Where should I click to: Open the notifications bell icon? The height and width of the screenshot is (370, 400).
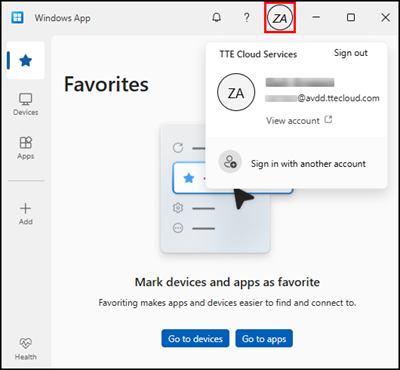(x=217, y=17)
